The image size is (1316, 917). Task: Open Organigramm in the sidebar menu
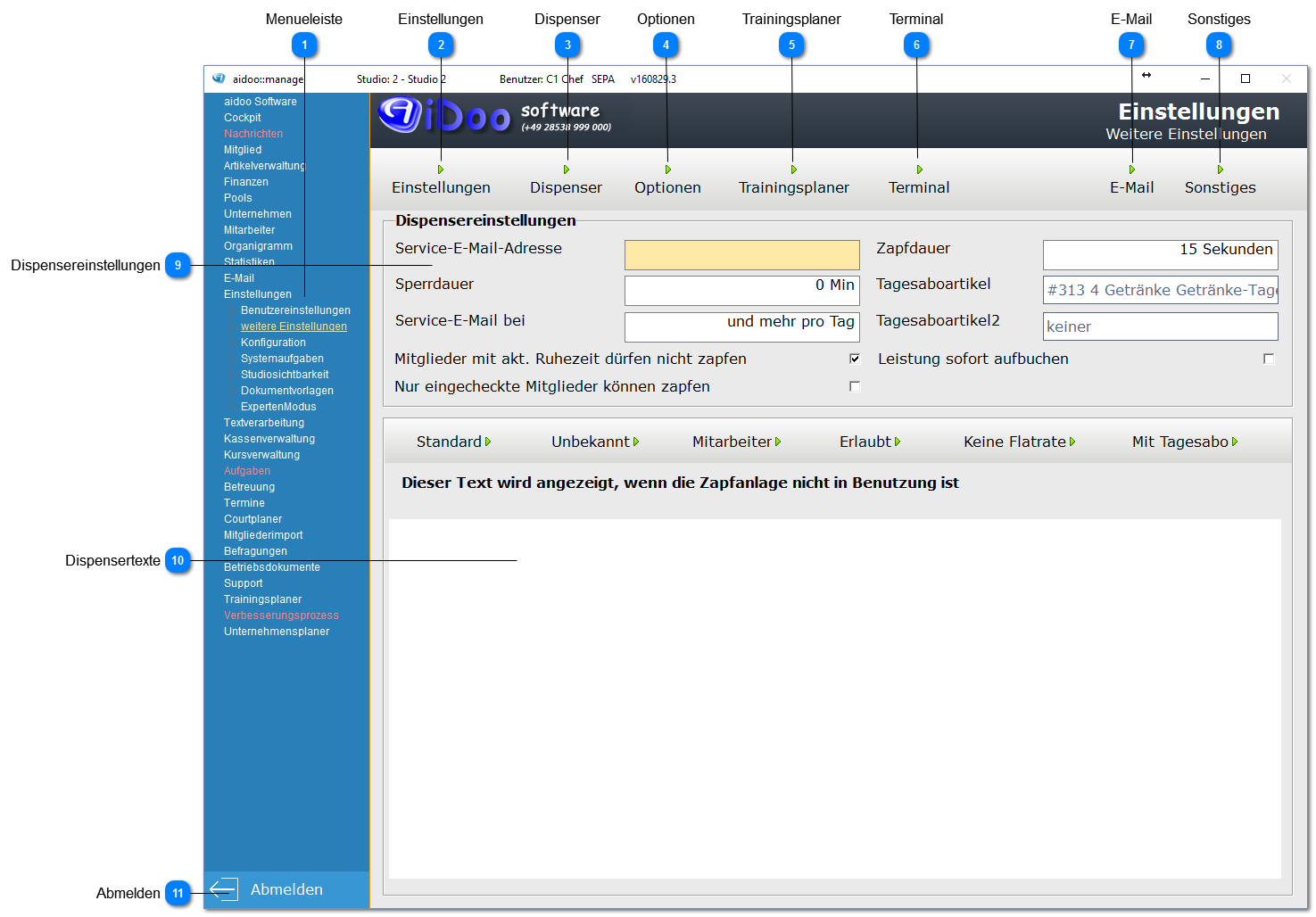point(258,246)
